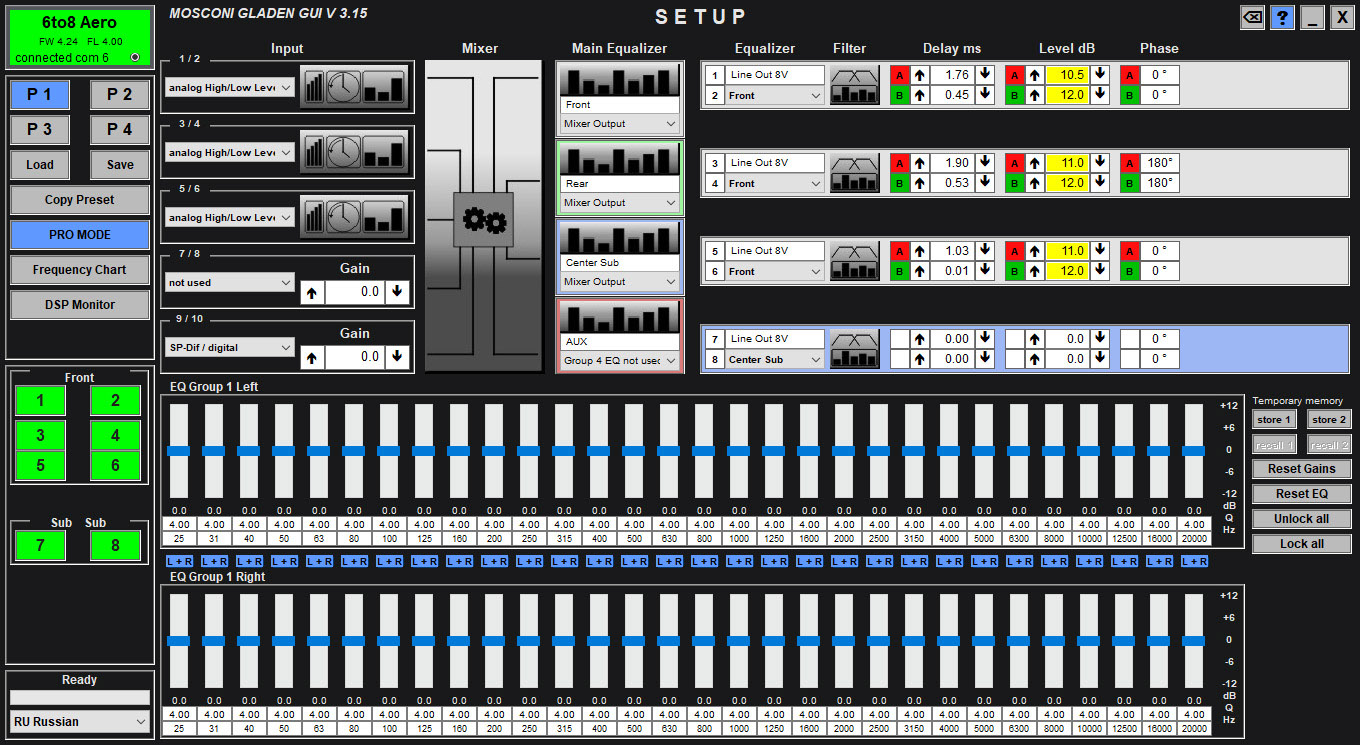
Task: Click the blue question mark help icon
Action: pos(1282,17)
